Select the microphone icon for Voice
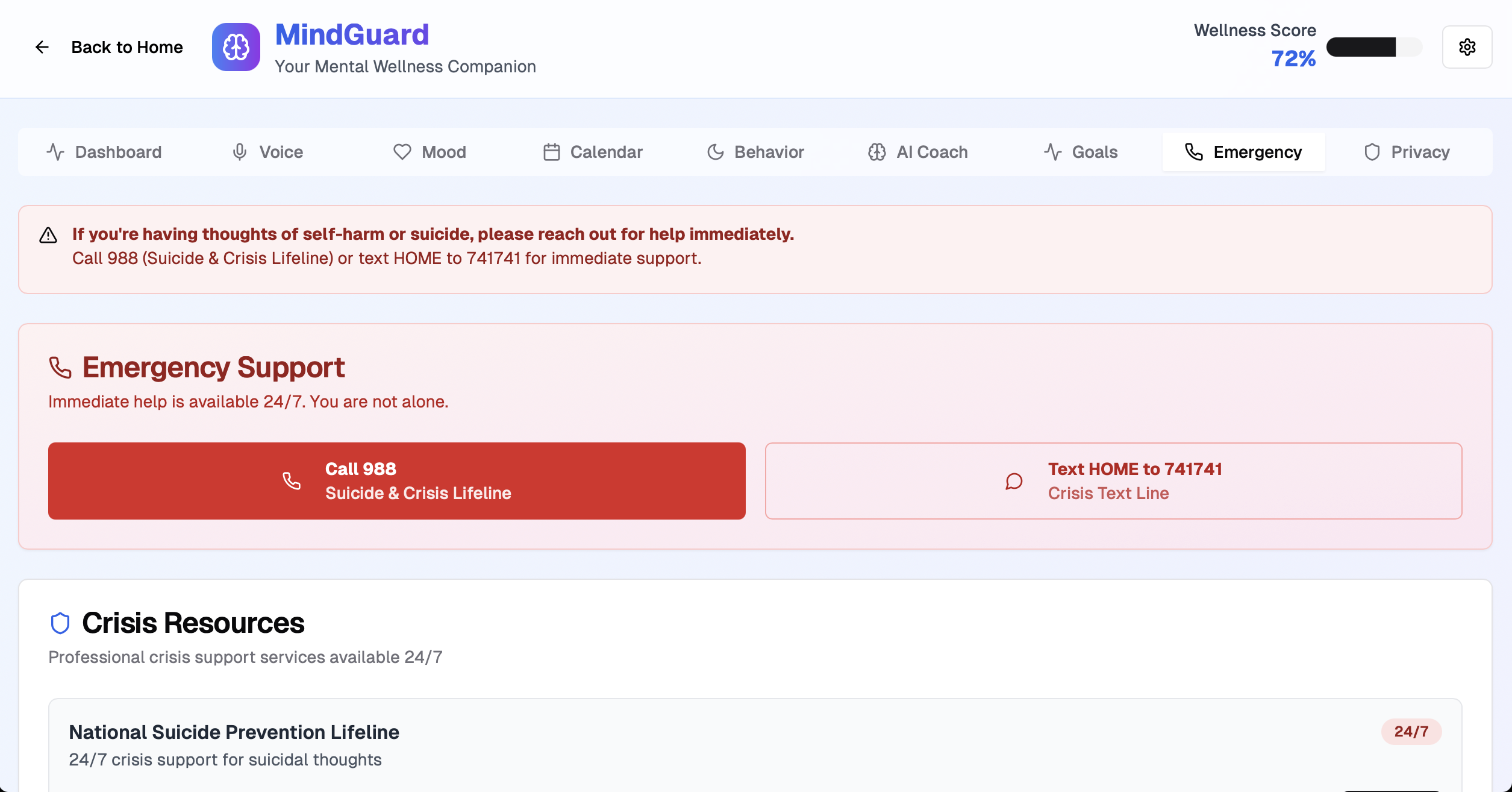1512x792 pixels. (x=240, y=152)
